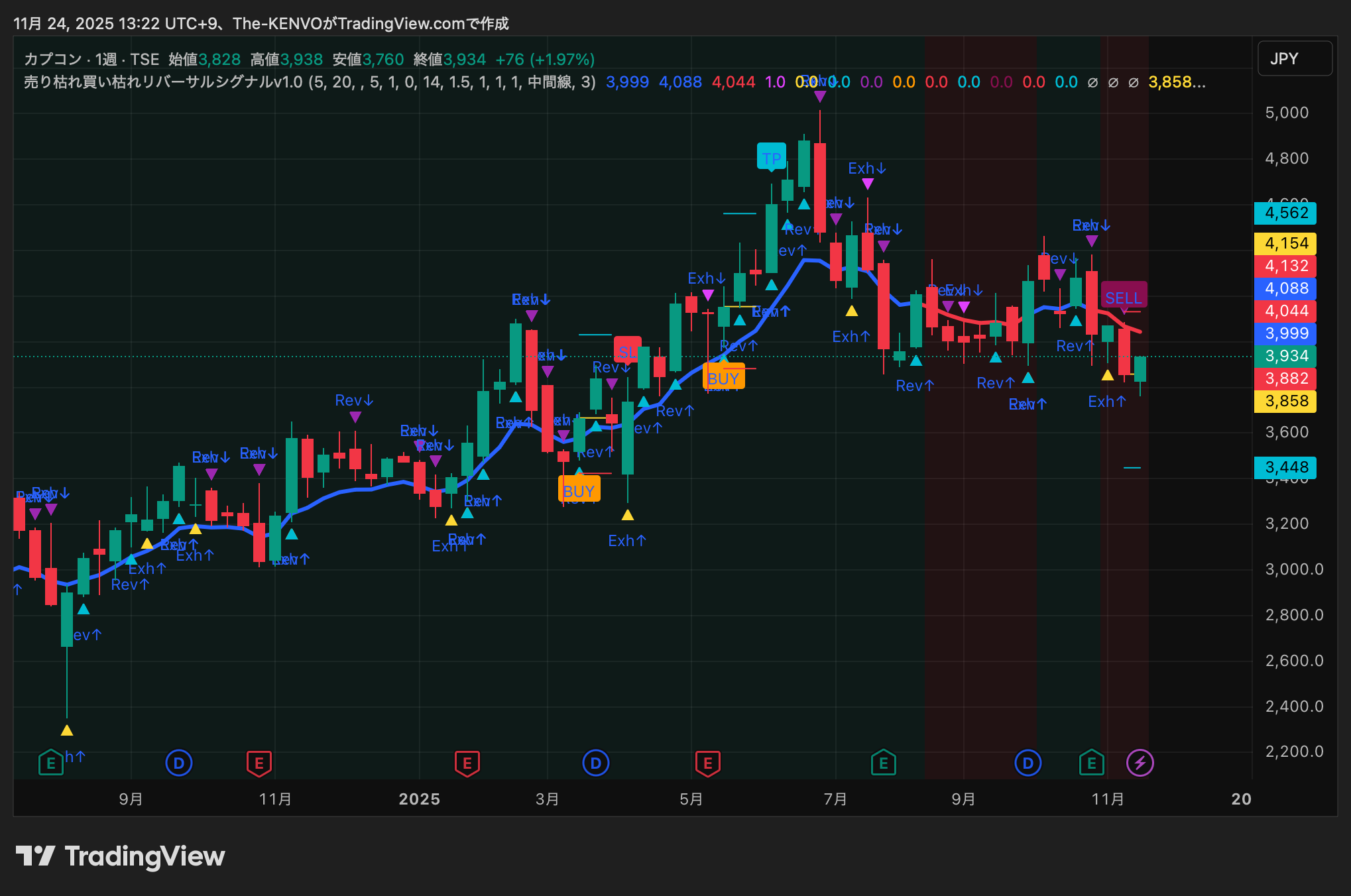Click the leftmost green E earnings marker
The width and height of the screenshot is (1351, 896).
tap(51, 763)
